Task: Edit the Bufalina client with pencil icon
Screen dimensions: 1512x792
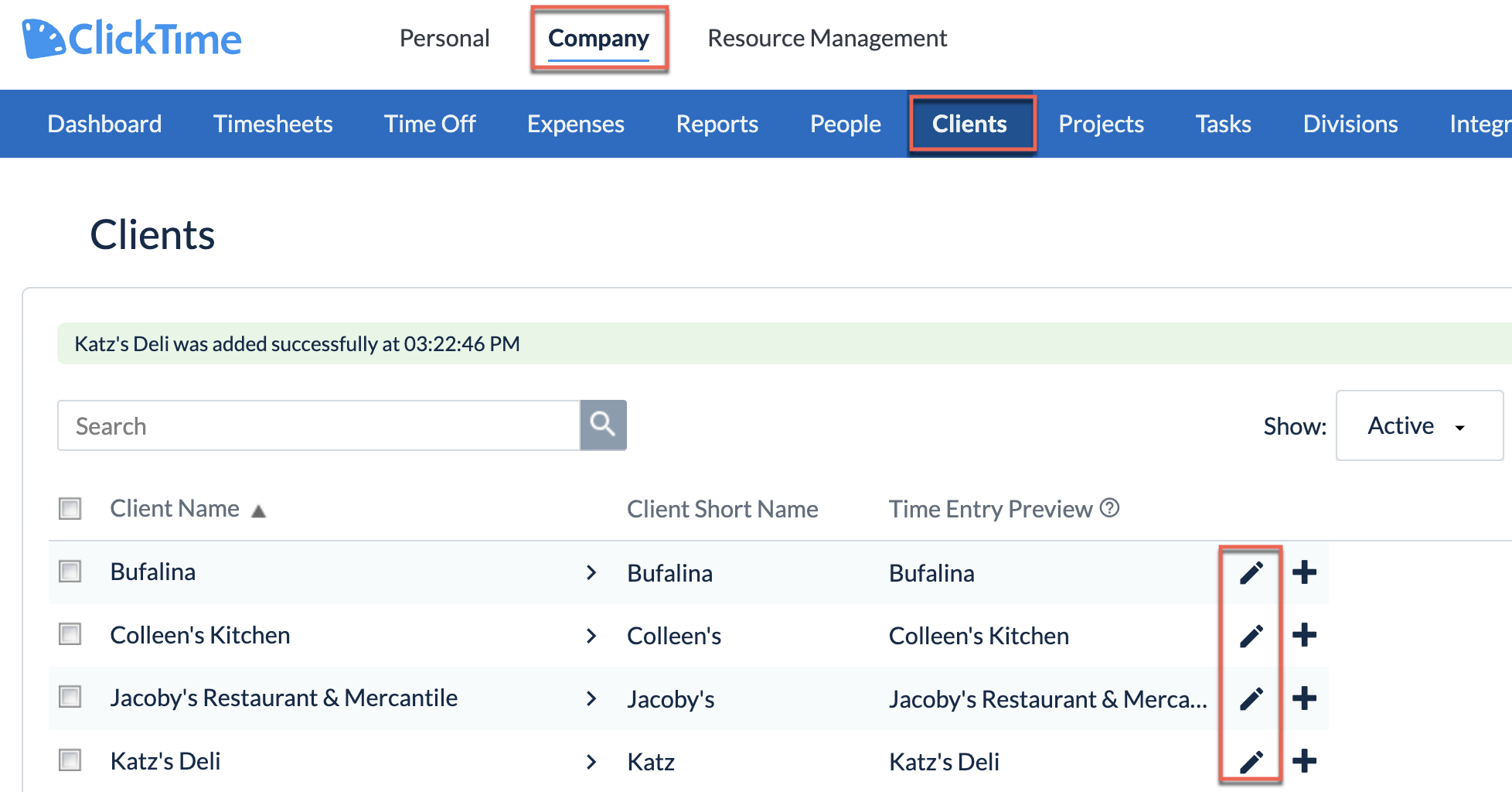Action: 1251,572
